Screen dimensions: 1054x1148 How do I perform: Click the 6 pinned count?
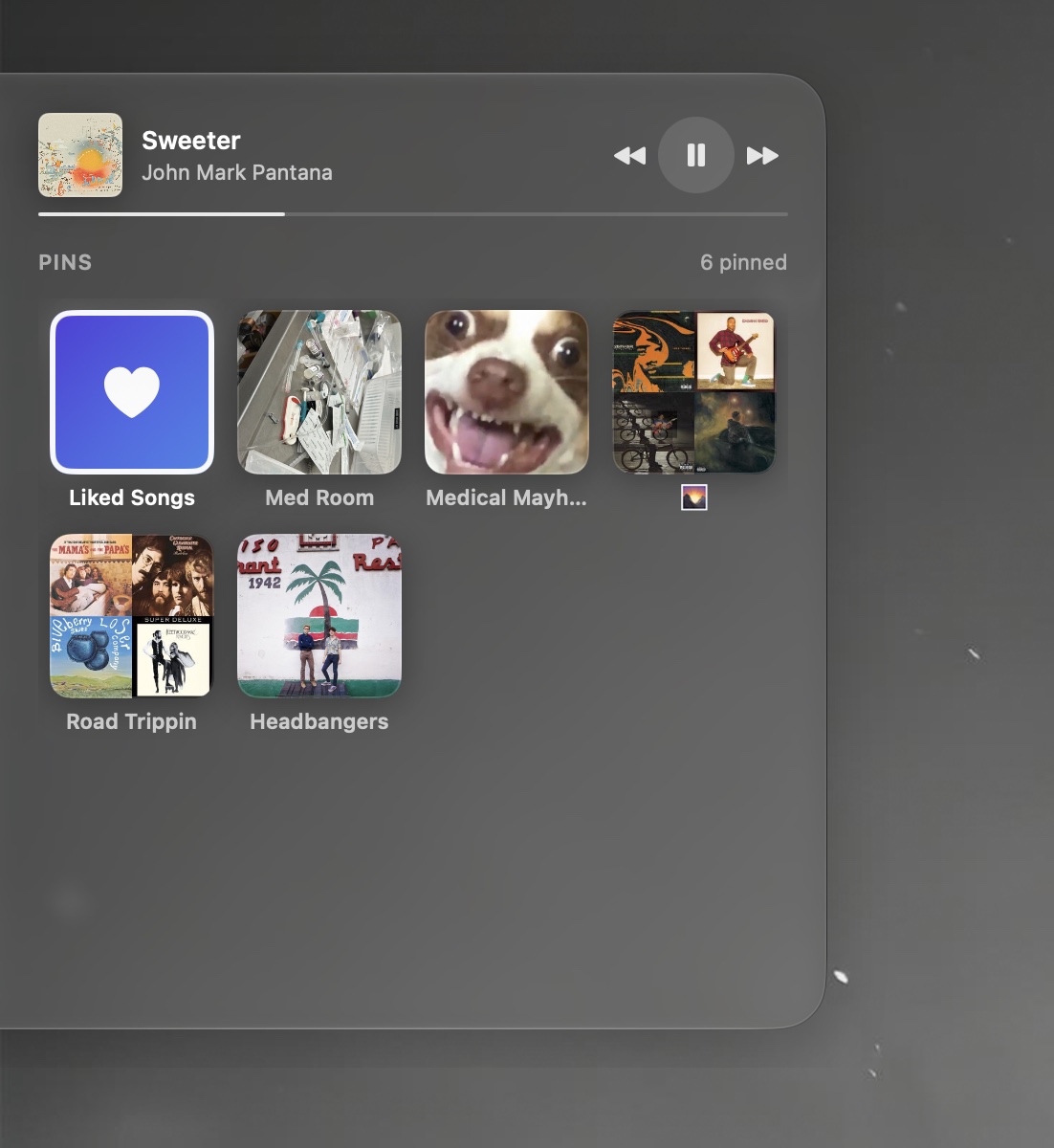(x=743, y=262)
